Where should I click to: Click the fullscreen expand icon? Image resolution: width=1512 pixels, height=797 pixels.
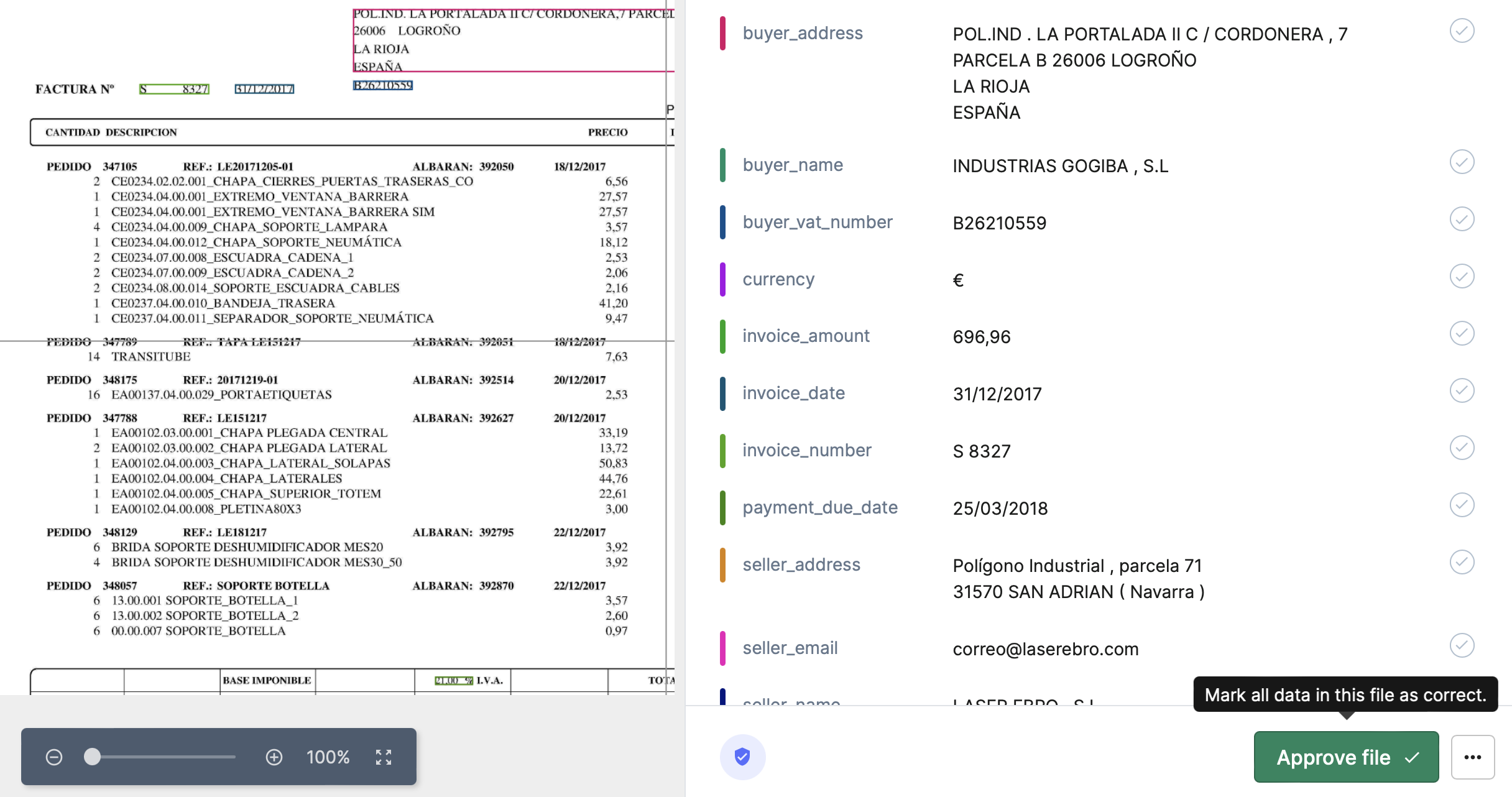coord(384,757)
